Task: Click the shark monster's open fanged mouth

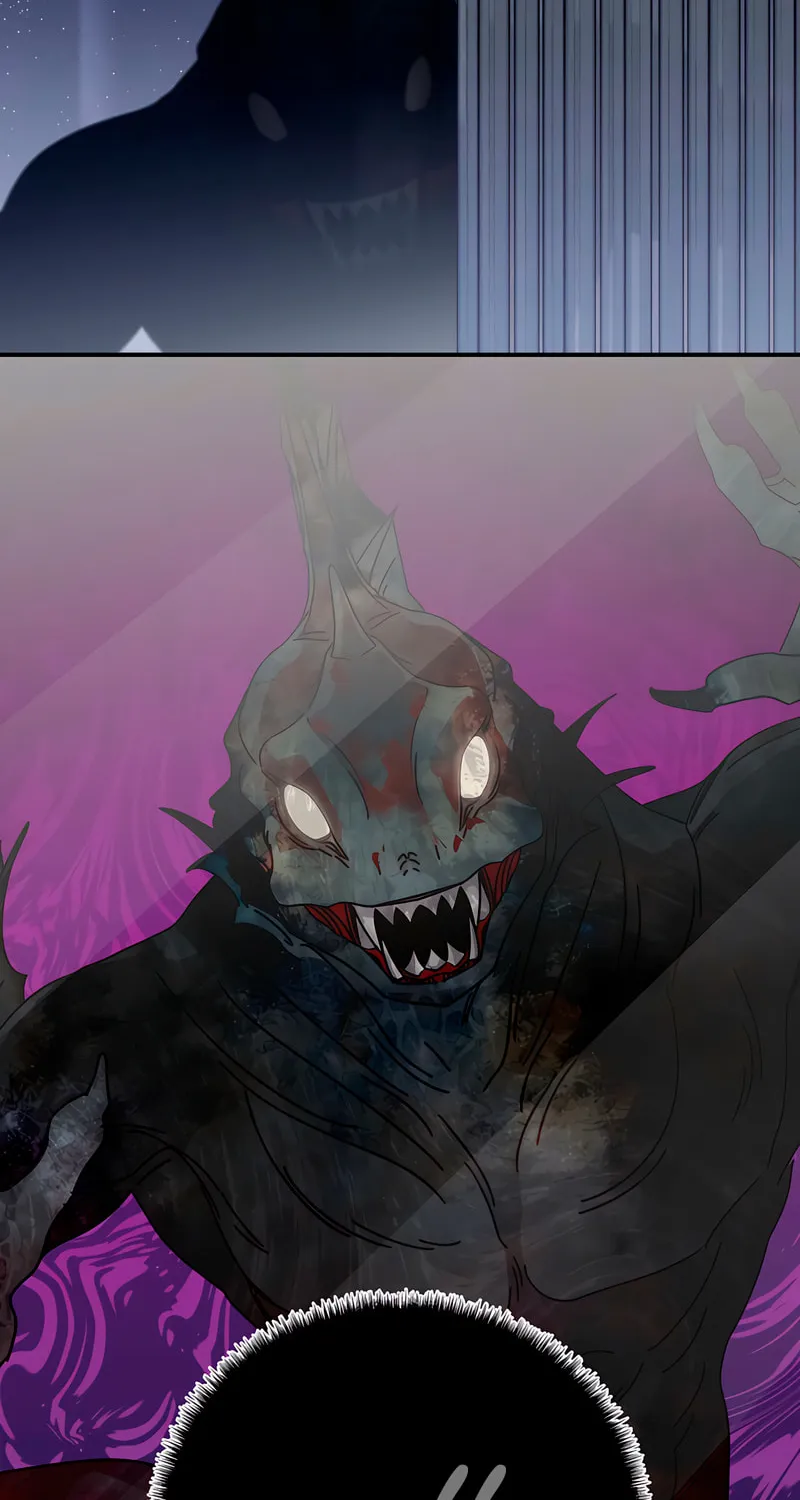Action: 413,931
